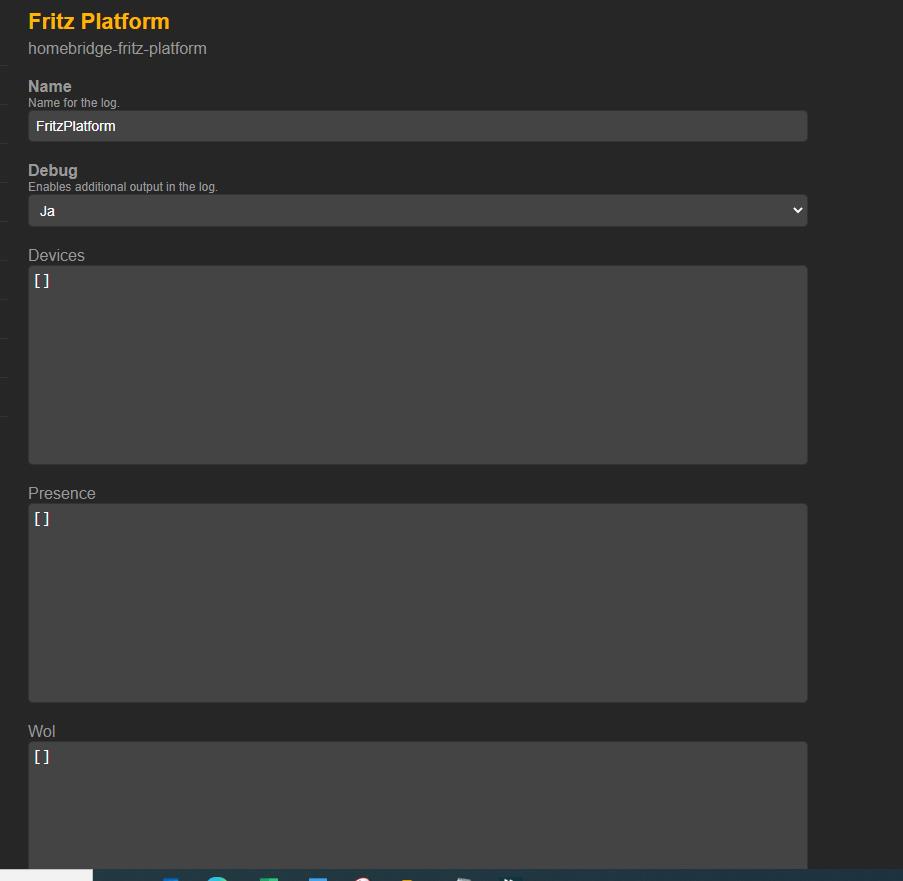The width and height of the screenshot is (903, 881).
Task: Open the Debug dropdown showing Ja
Action: (x=417, y=211)
